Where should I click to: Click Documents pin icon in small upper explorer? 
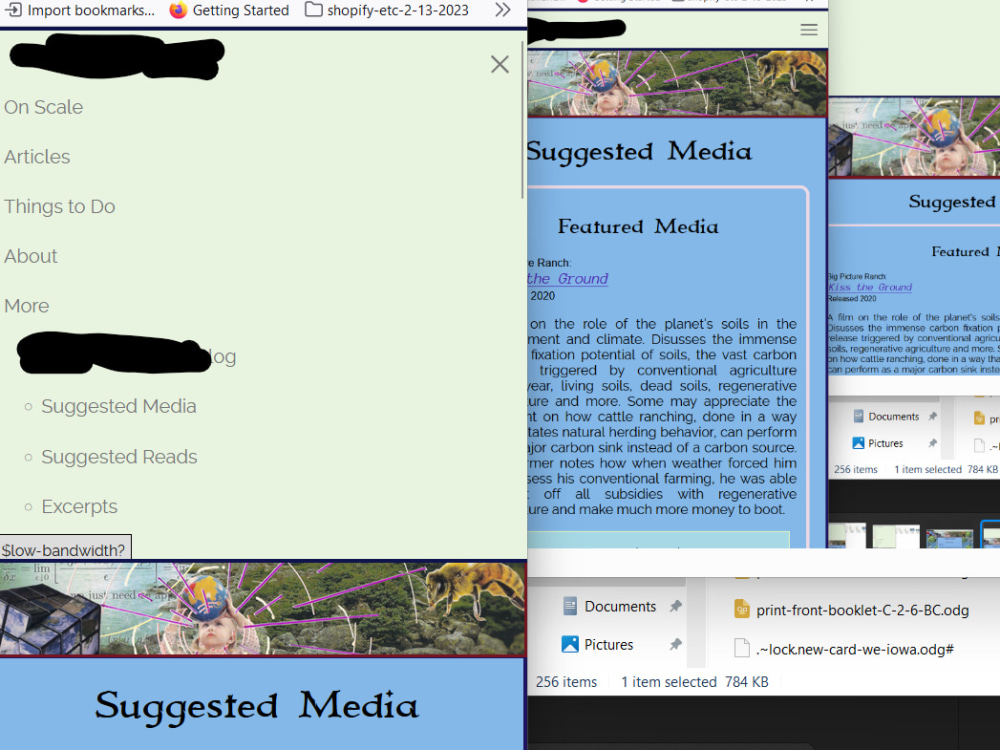(x=932, y=416)
